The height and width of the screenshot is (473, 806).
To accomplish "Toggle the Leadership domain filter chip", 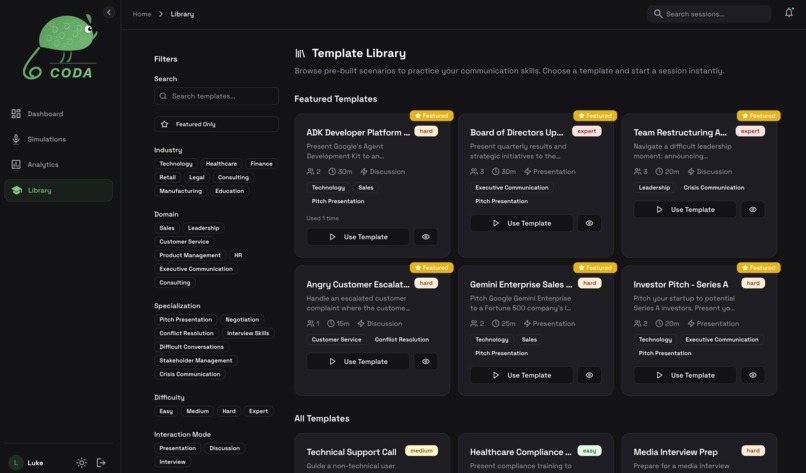I will (203, 228).
